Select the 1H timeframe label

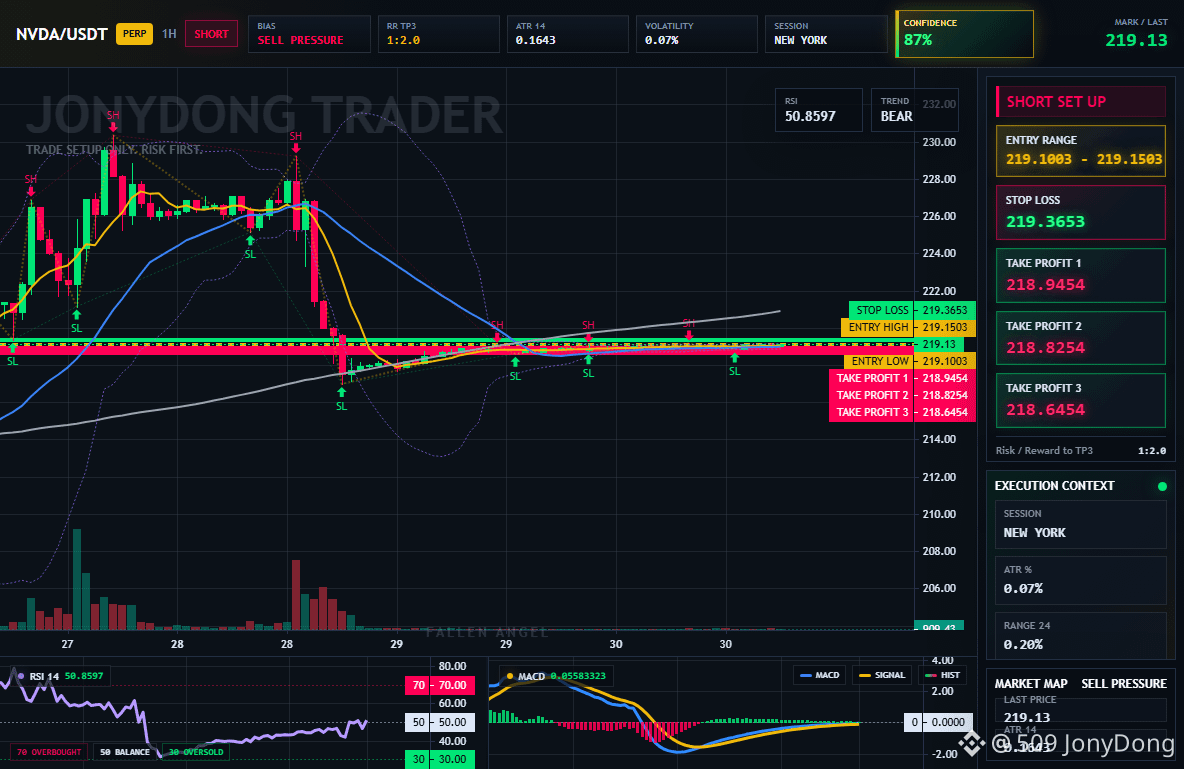[169, 34]
